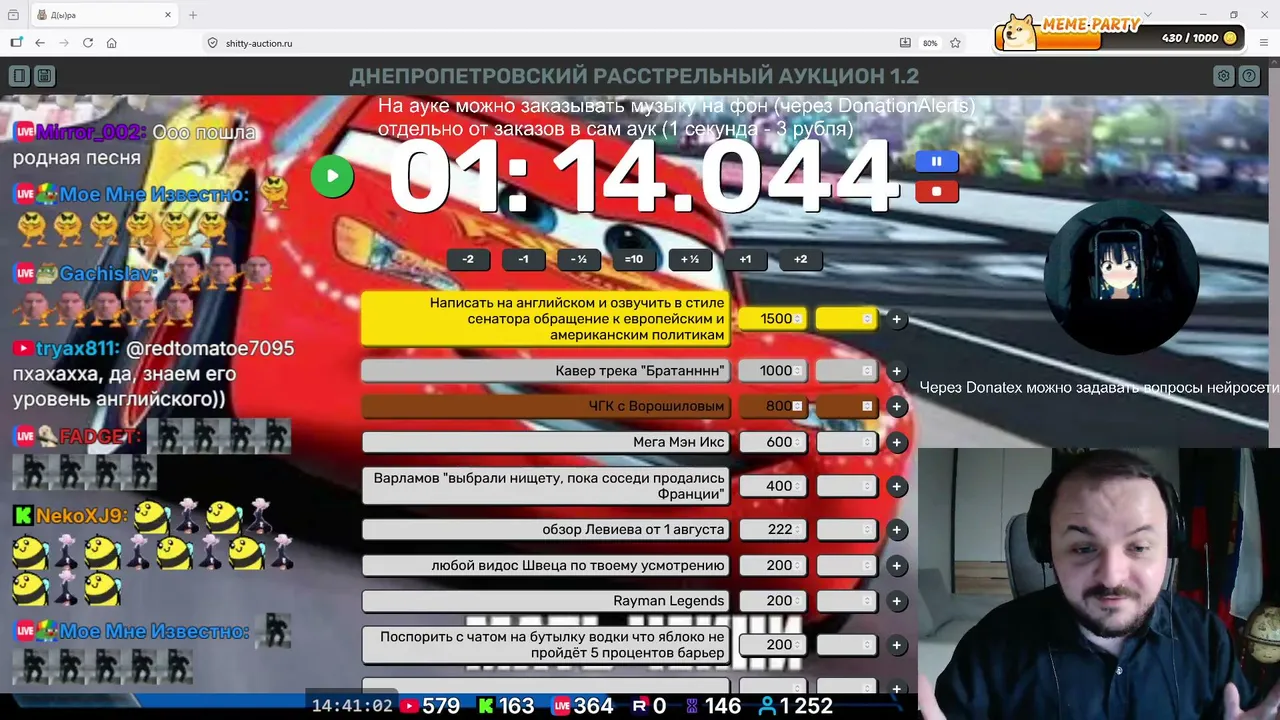Open the tab list icon at window corner

(x=13, y=15)
